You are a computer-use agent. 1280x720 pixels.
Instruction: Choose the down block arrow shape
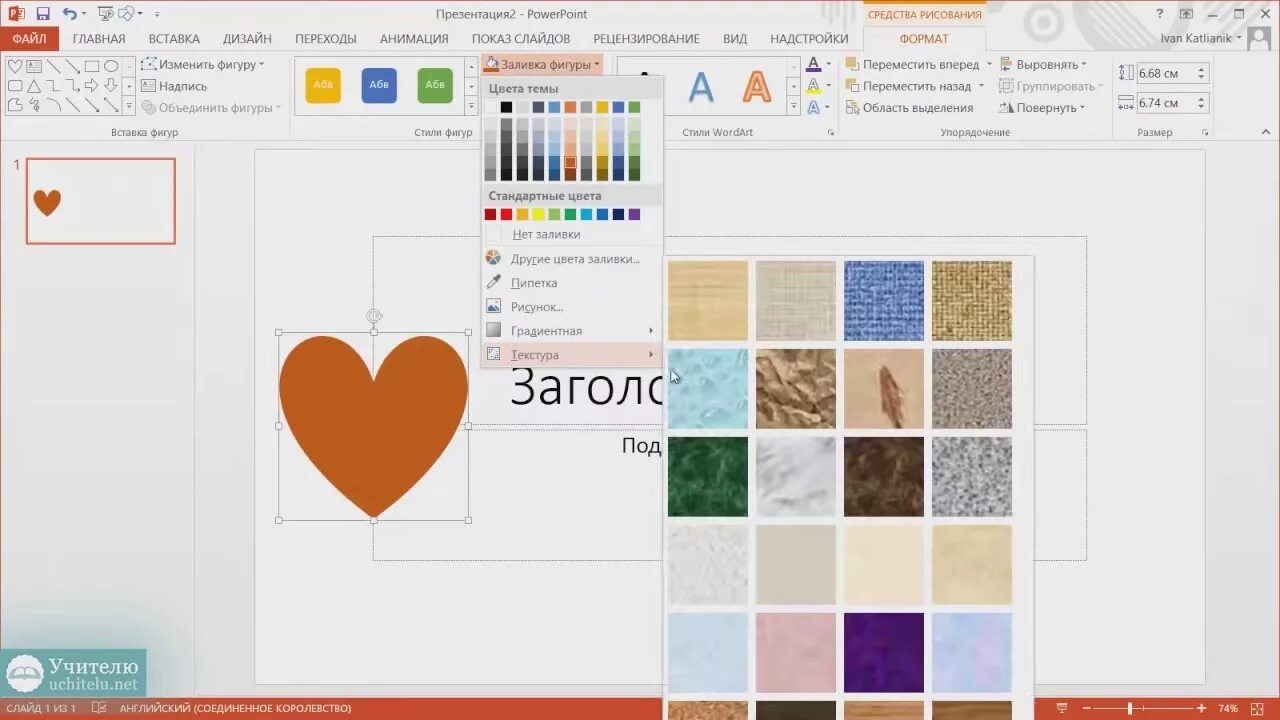110,85
